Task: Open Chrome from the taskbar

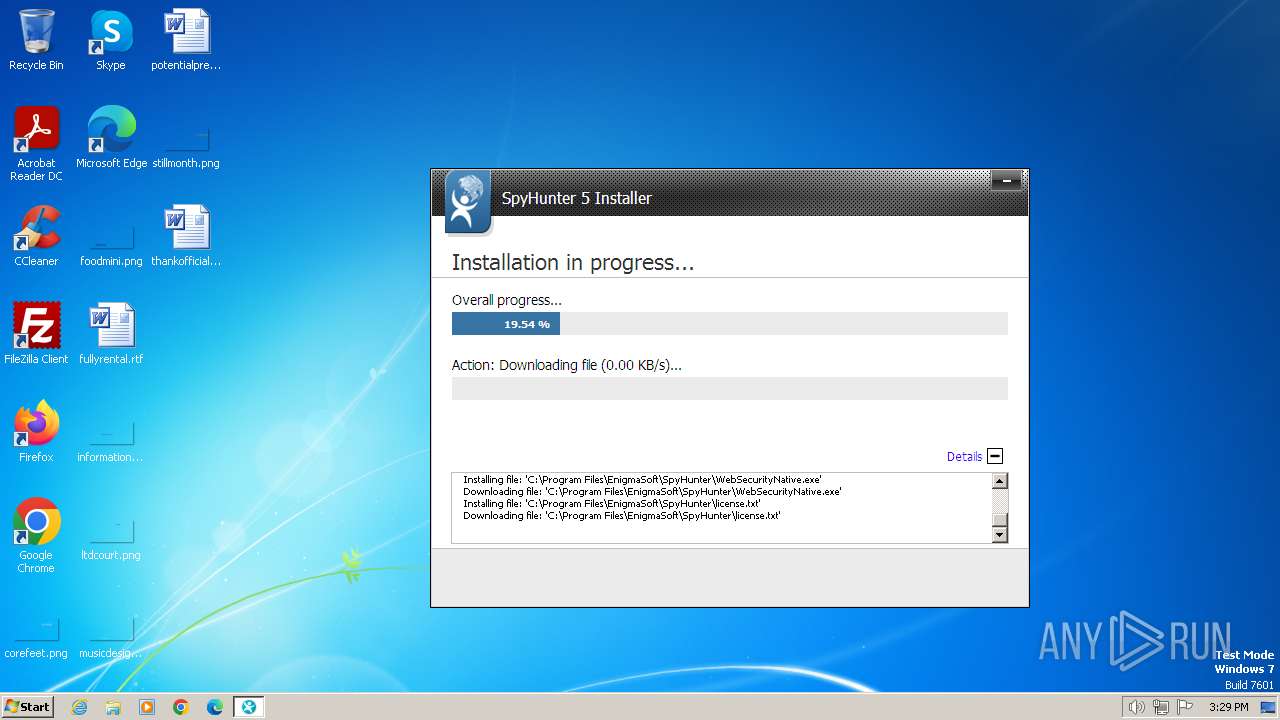Action: click(x=181, y=707)
